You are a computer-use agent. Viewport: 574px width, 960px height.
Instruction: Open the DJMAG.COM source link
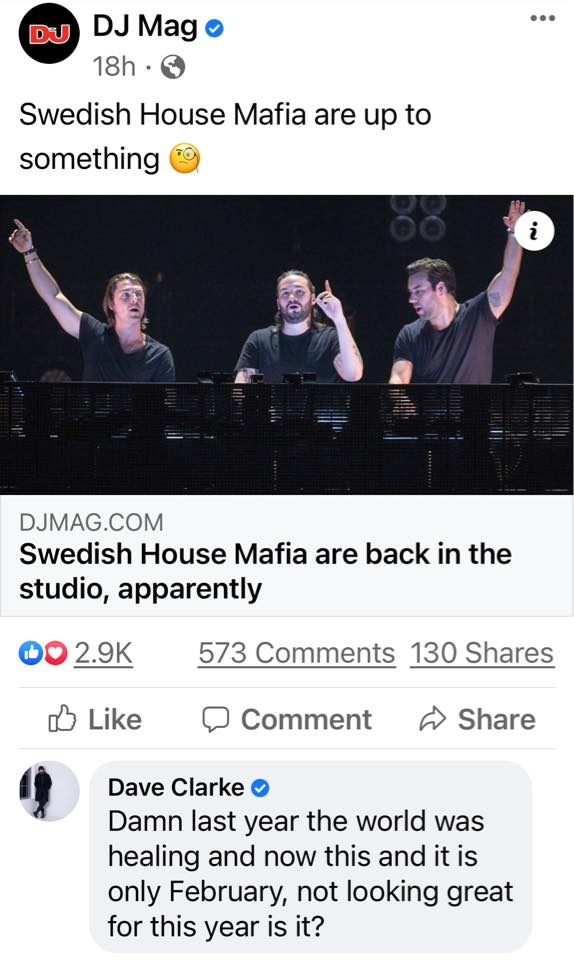[91, 522]
